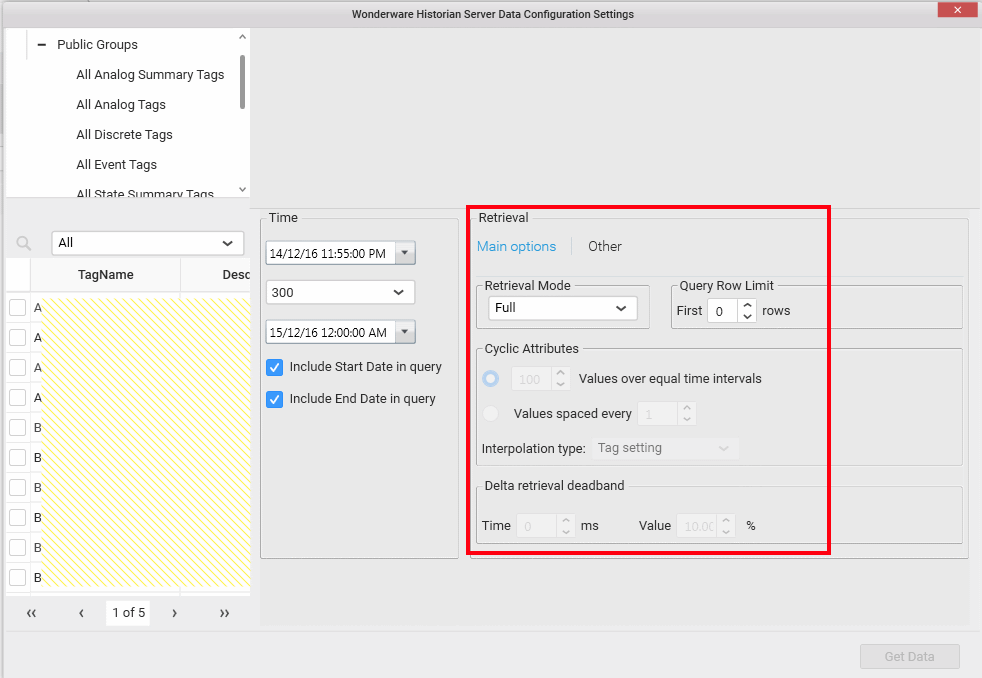
Task: Increase the Values spaced every value
Action: (687, 409)
